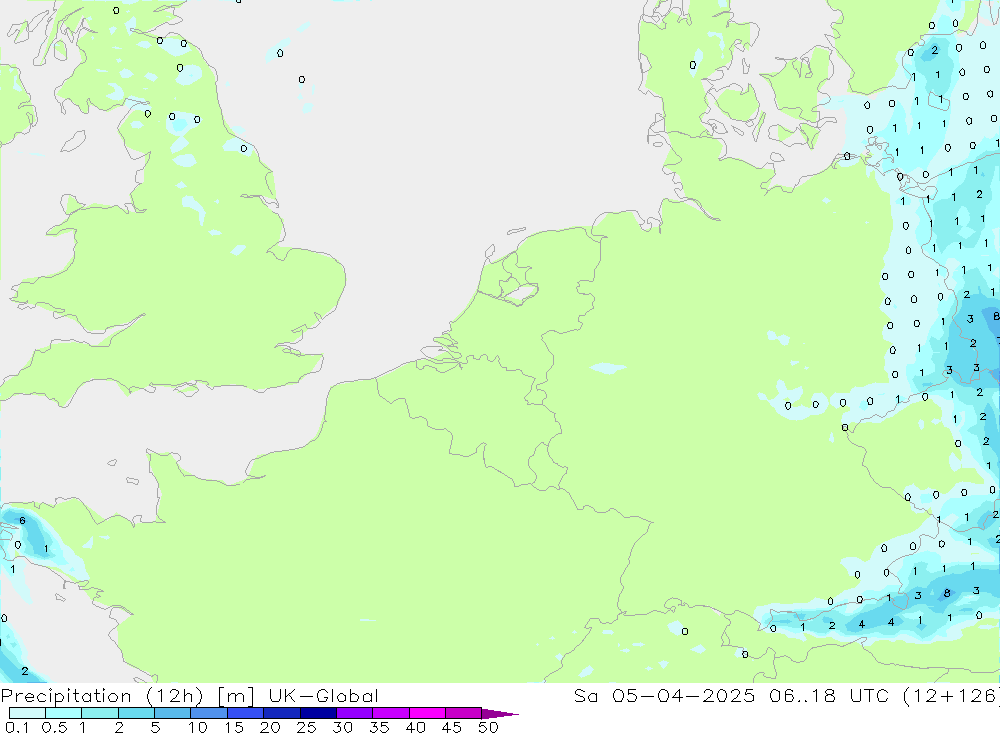Select the 30–35 purple legend swatch
The width and height of the screenshot is (1000, 733).
click(x=355, y=713)
